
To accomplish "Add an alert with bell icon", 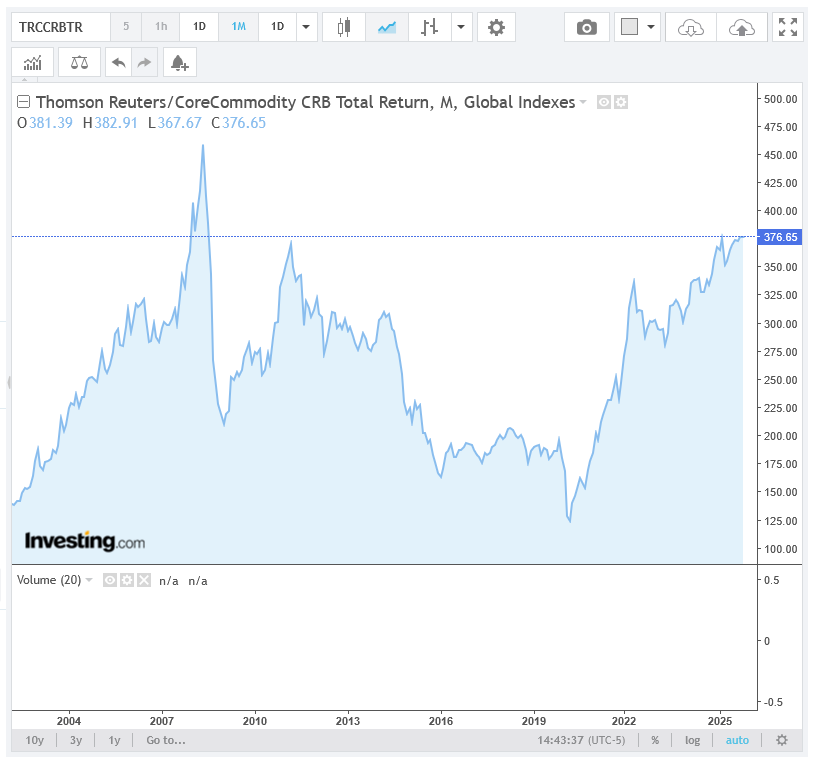I will pos(180,63).
